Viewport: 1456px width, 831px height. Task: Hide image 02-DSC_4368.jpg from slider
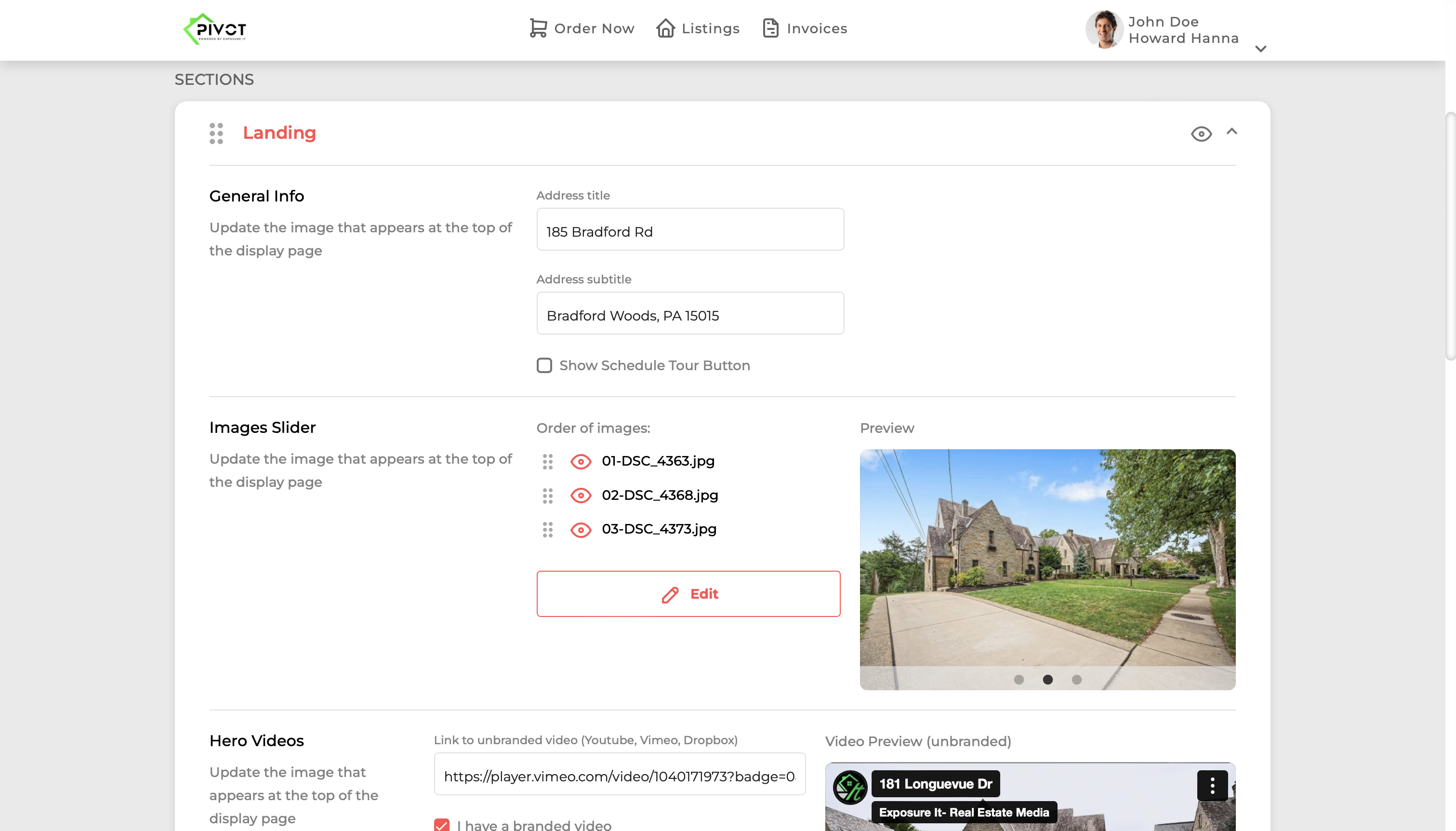tap(581, 496)
